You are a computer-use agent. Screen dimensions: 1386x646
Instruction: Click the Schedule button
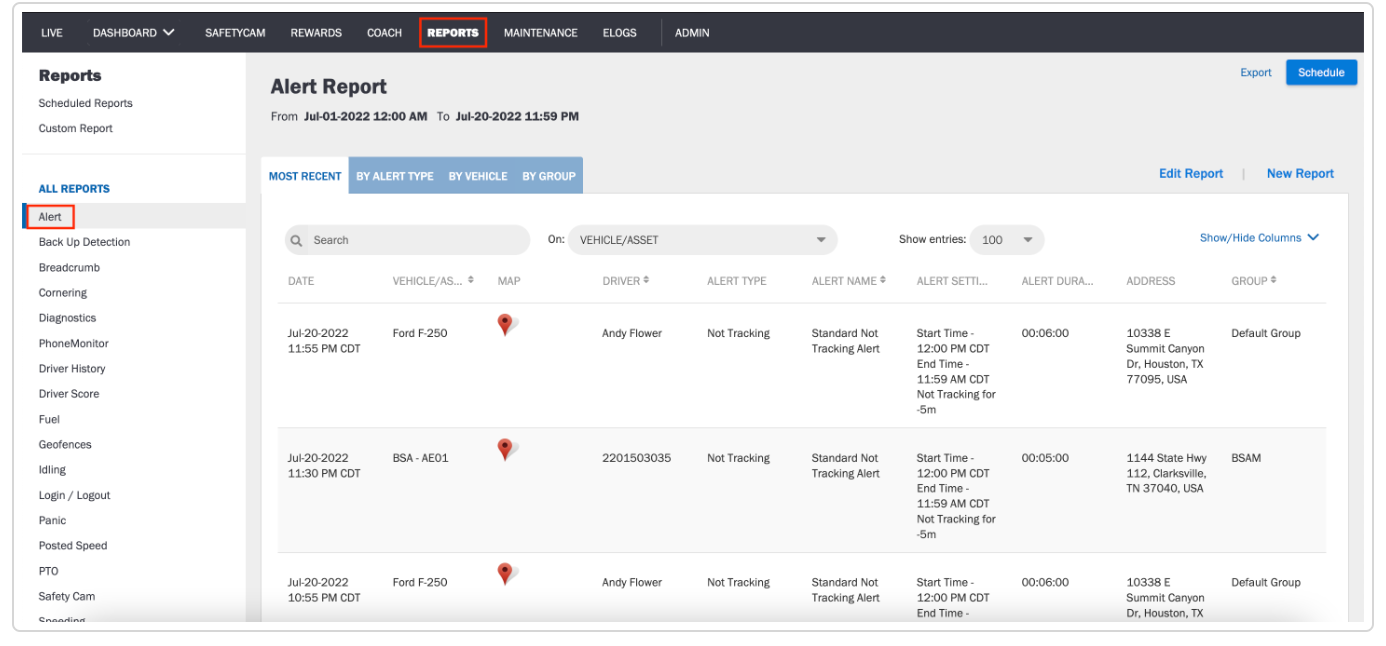(x=1321, y=72)
